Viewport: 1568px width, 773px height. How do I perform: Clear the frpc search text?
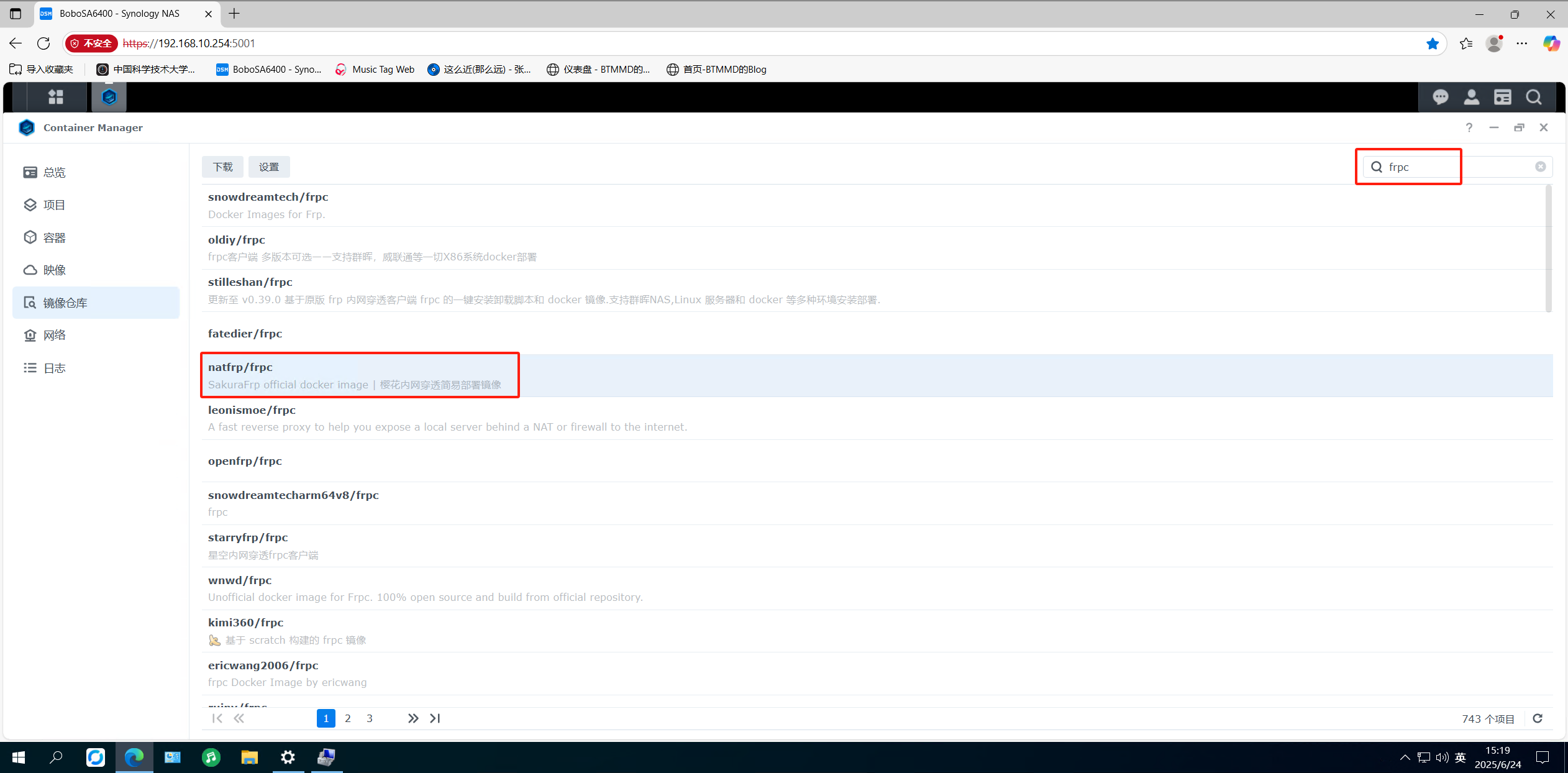(x=1540, y=167)
